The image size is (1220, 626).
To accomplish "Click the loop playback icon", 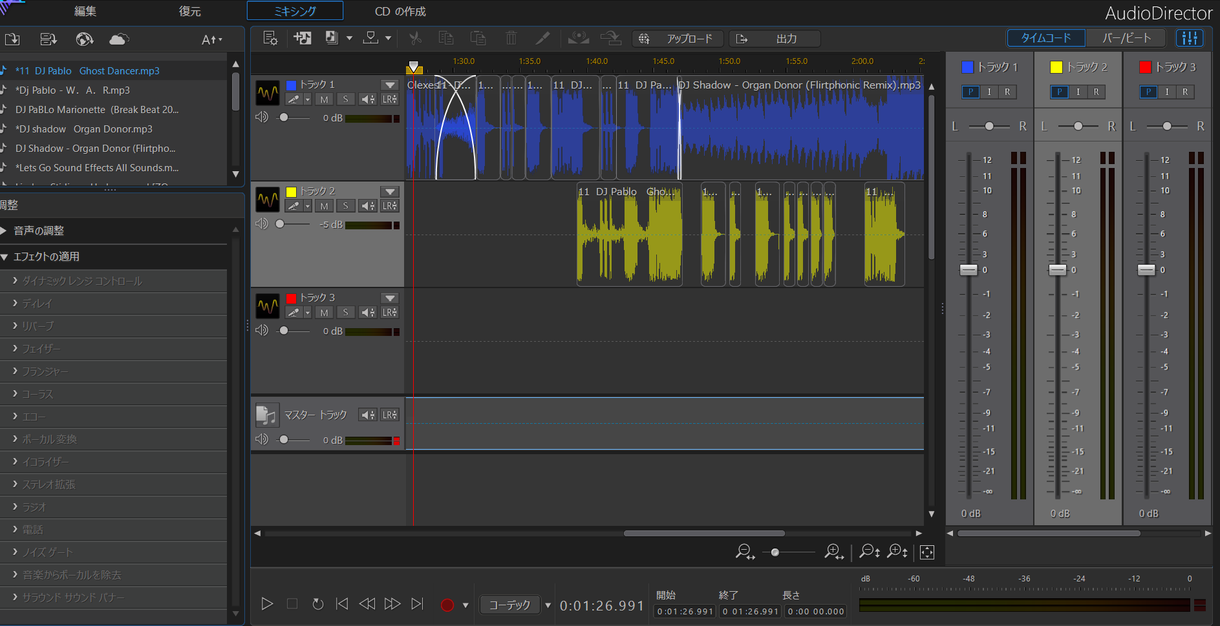I will [x=317, y=604].
